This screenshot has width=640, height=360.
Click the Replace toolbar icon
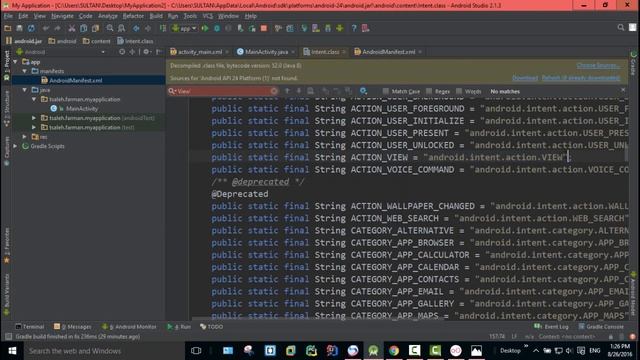(122, 28)
